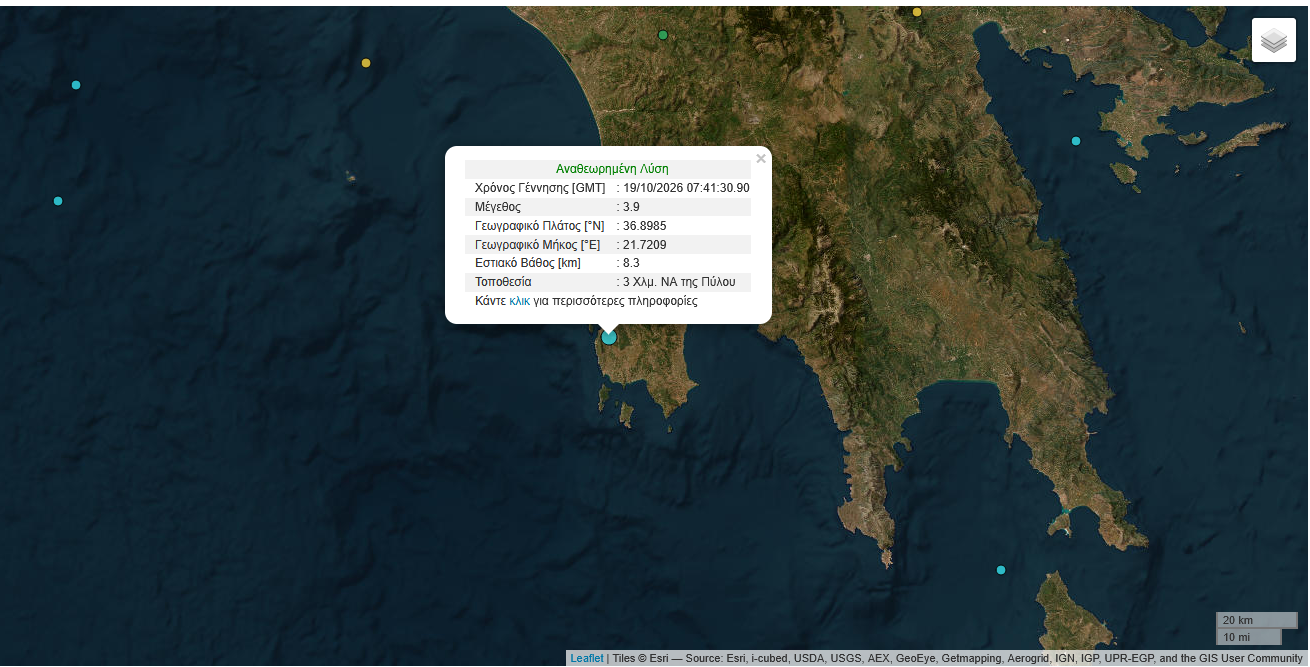Screen dimensions: 1310x667
Task: Select the cyan marker in the Argolic Gulf
Action: point(1076,141)
